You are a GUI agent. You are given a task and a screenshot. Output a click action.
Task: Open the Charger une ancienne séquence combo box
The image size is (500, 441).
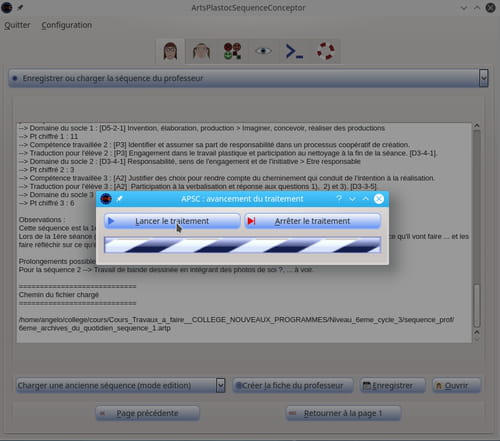(121, 385)
